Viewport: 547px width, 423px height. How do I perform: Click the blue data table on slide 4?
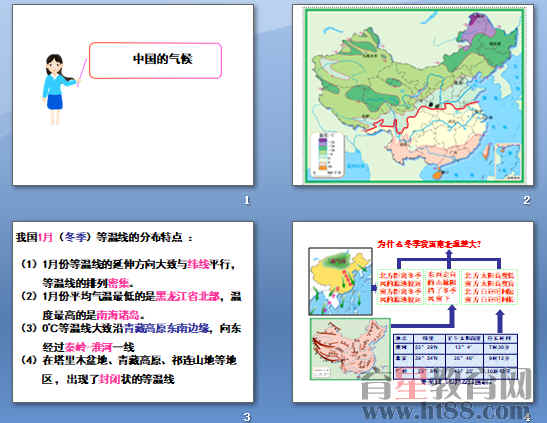click(x=455, y=356)
